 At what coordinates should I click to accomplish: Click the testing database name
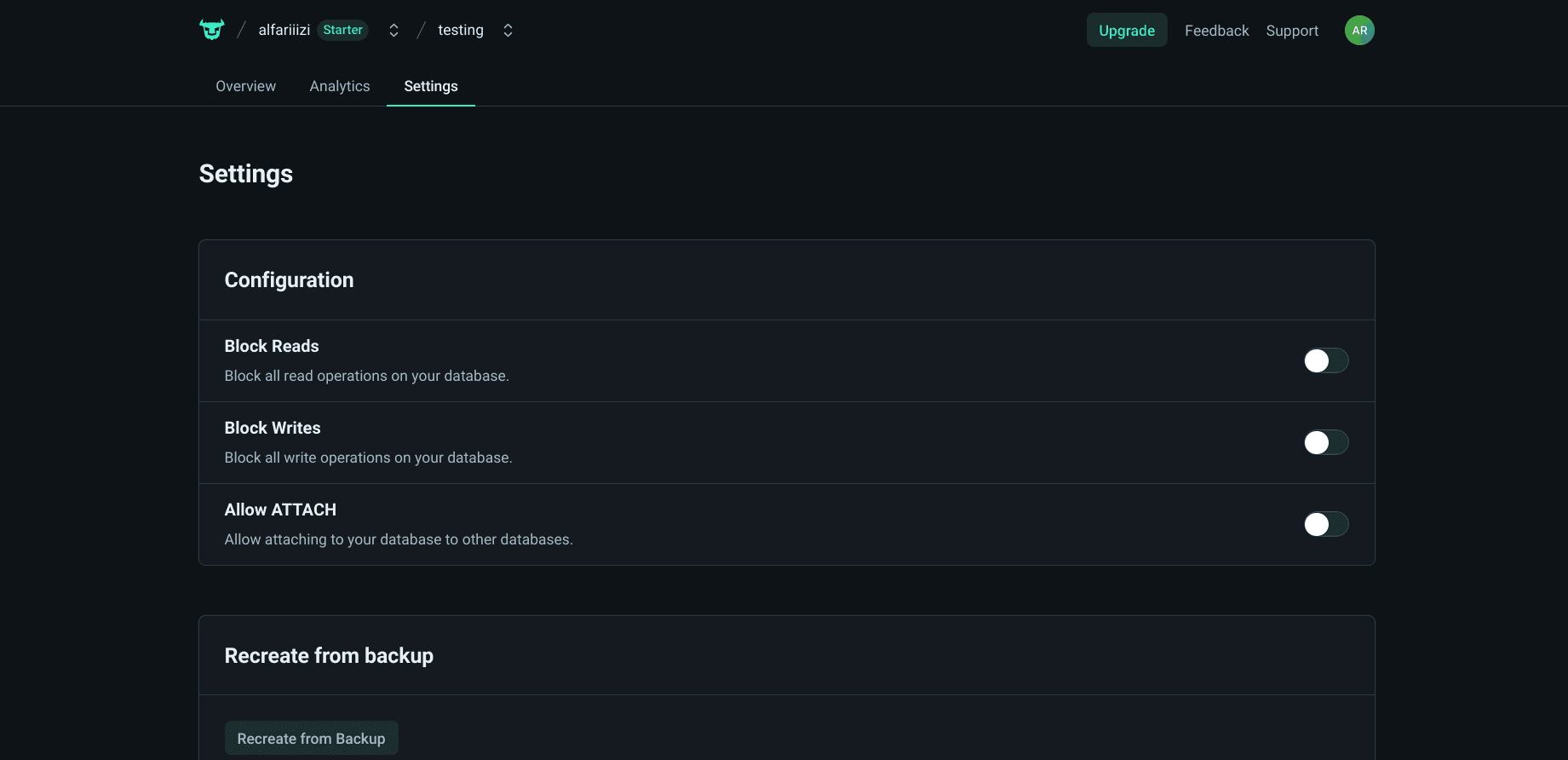point(461,30)
